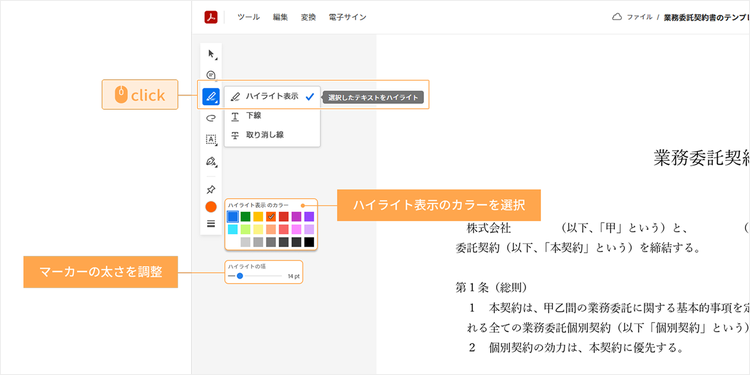Pick the salmon pink-red highlight swatch
The image size is (750, 375).
(x=284, y=230)
